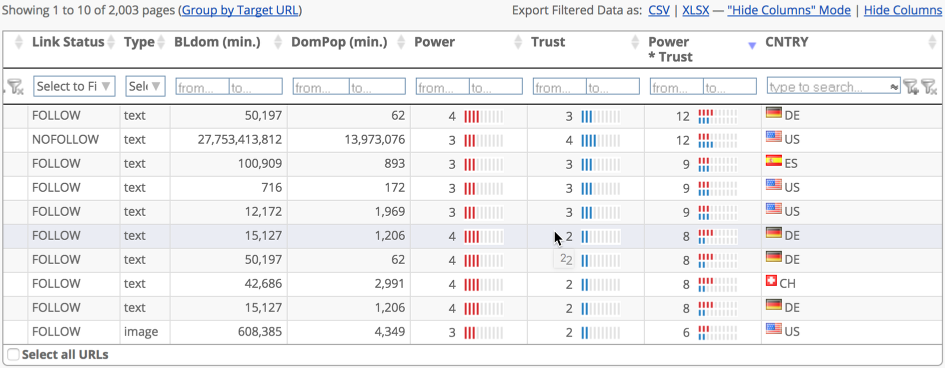945x377 pixels.
Task: Click the clear-filter funnel left of Link Status filter
Action: pyautogui.click(x=15, y=87)
